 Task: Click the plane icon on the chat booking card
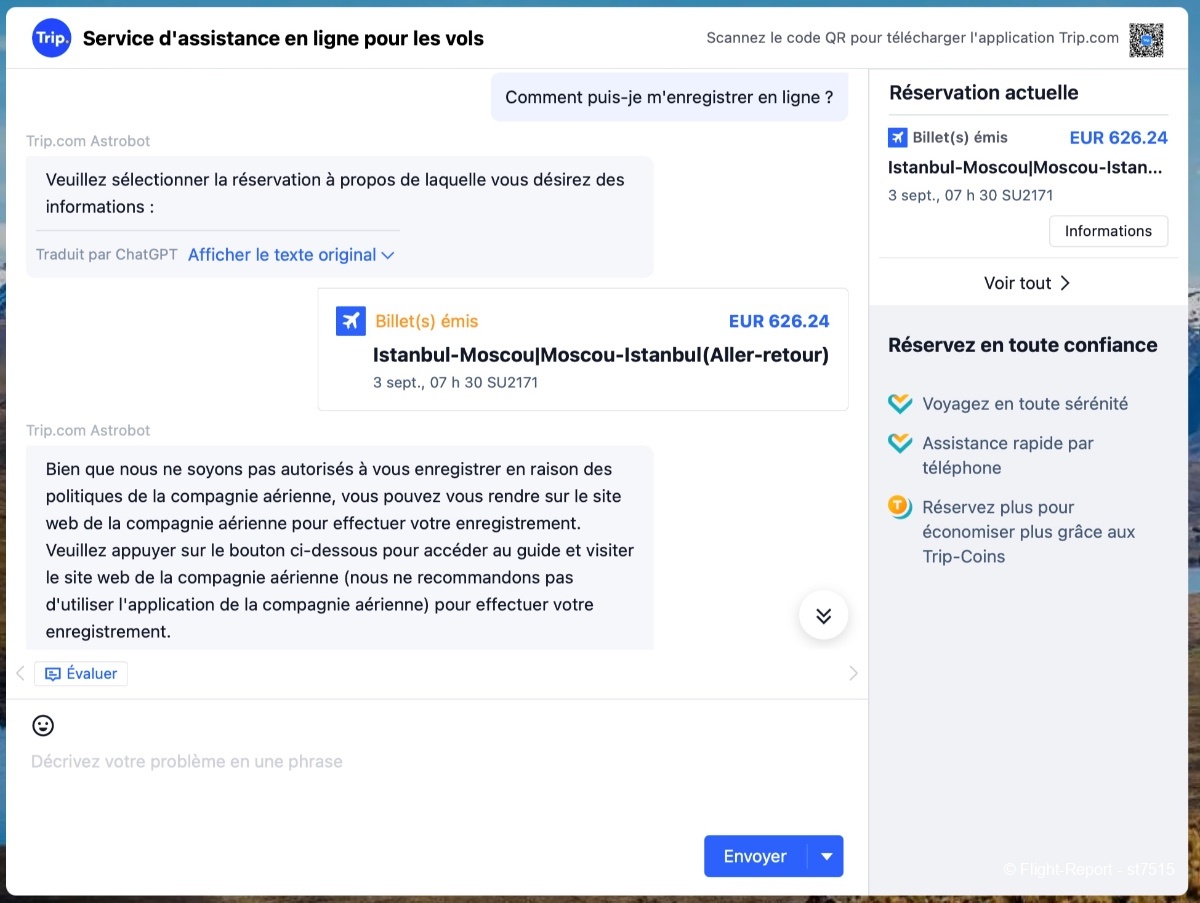pyautogui.click(x=350, y=321)
